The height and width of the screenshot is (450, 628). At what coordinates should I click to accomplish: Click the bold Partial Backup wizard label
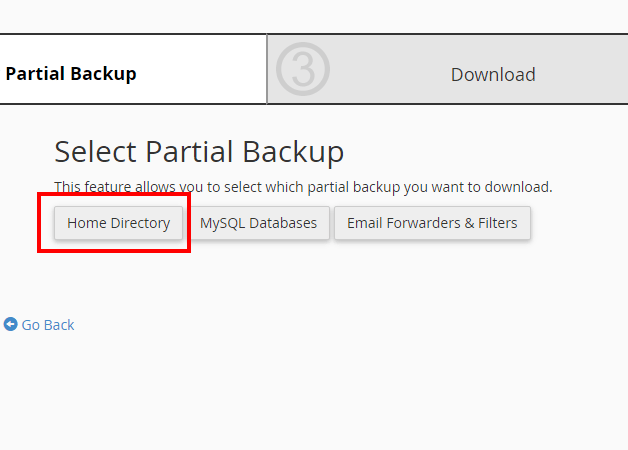(x=71, y=74)
